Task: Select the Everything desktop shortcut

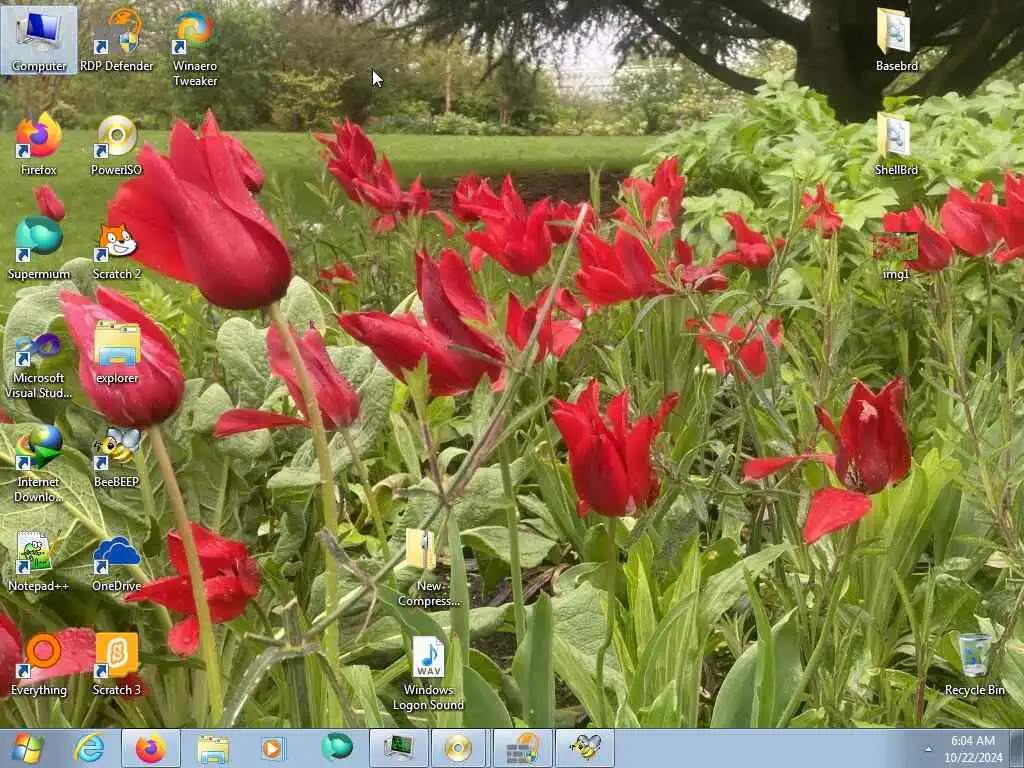Action: tap(39, 664)
